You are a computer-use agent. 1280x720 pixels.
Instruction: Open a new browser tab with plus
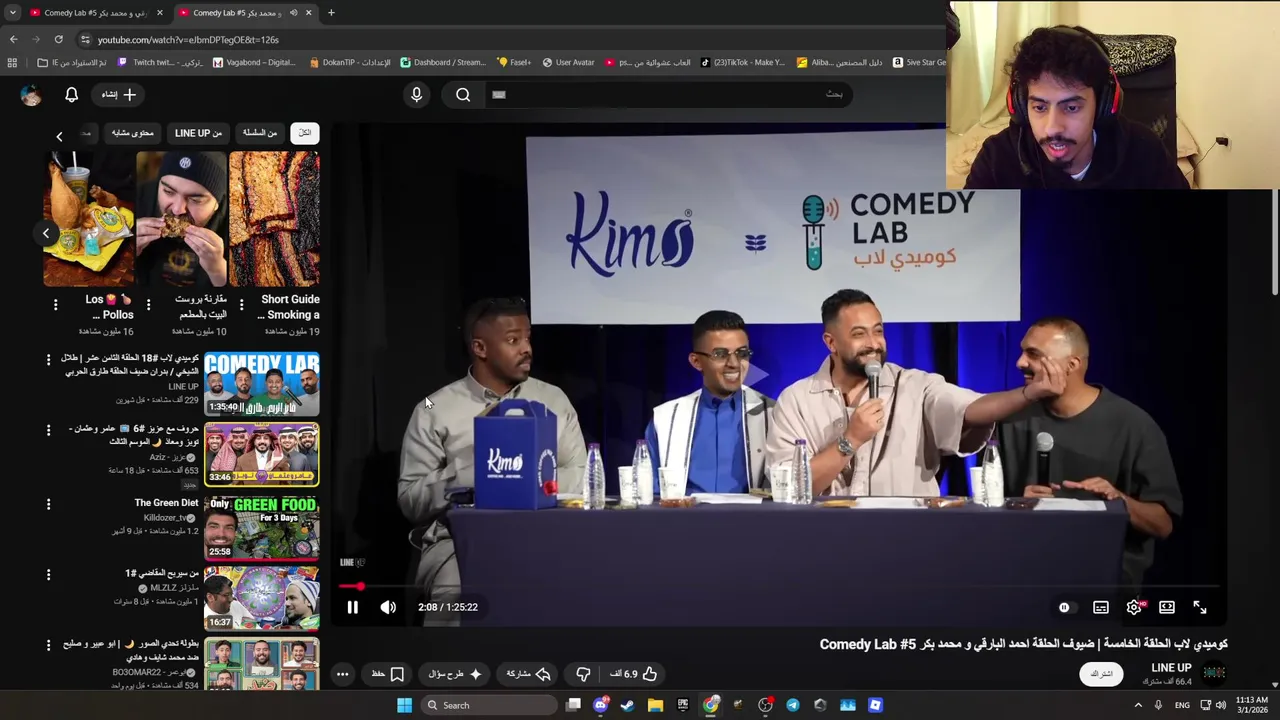pyautogui.click(x=331, y=13)
